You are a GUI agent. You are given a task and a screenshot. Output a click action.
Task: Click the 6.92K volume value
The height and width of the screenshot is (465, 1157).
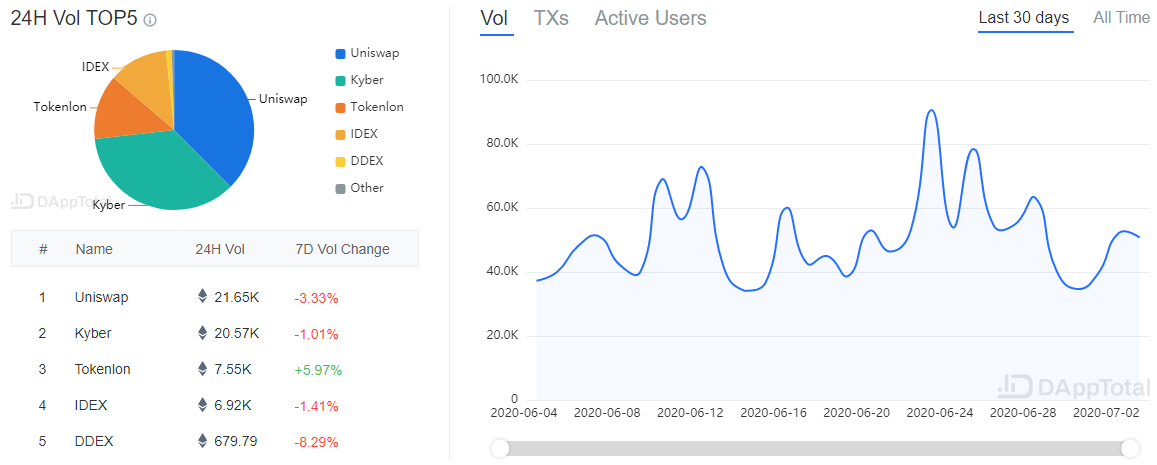click(x=232, y=406)
